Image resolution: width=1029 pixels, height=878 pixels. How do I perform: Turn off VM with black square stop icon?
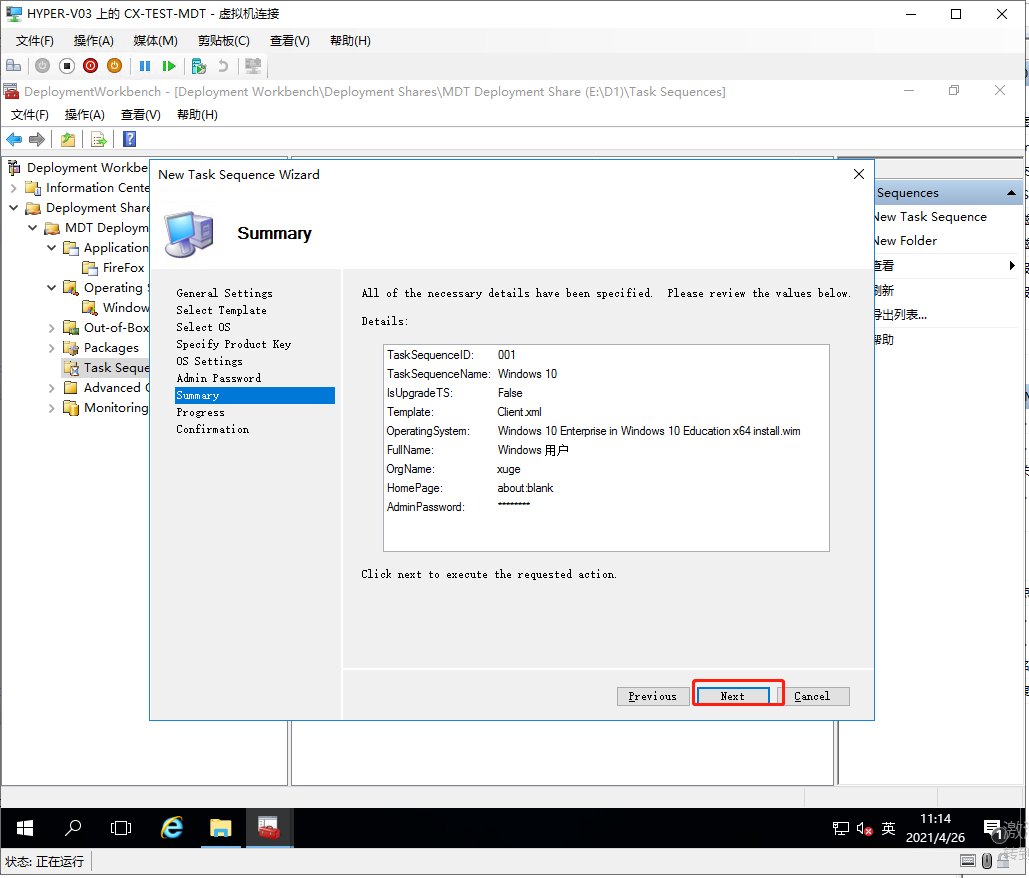[66, 66]
